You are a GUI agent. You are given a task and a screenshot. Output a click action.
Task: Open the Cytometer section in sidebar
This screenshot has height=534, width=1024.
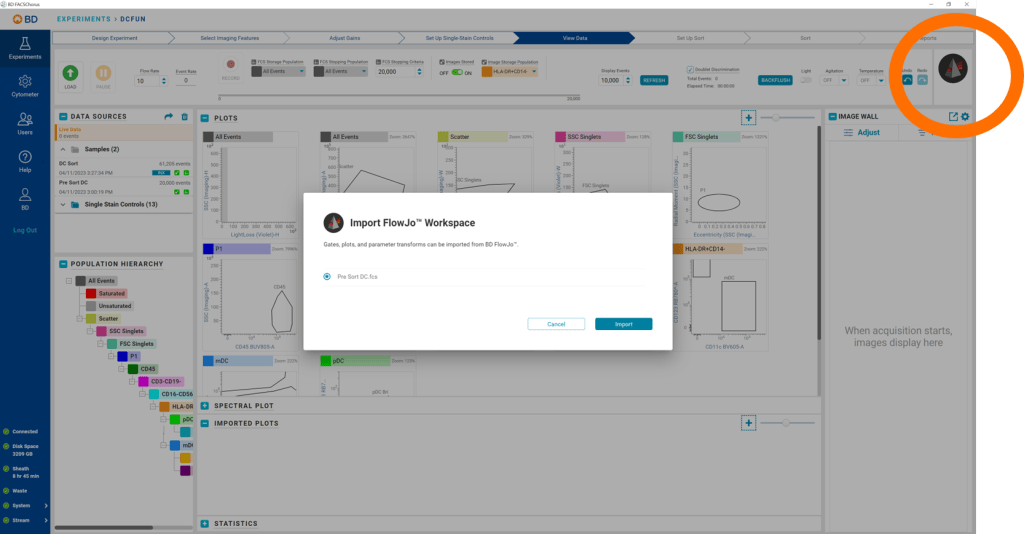25,86
